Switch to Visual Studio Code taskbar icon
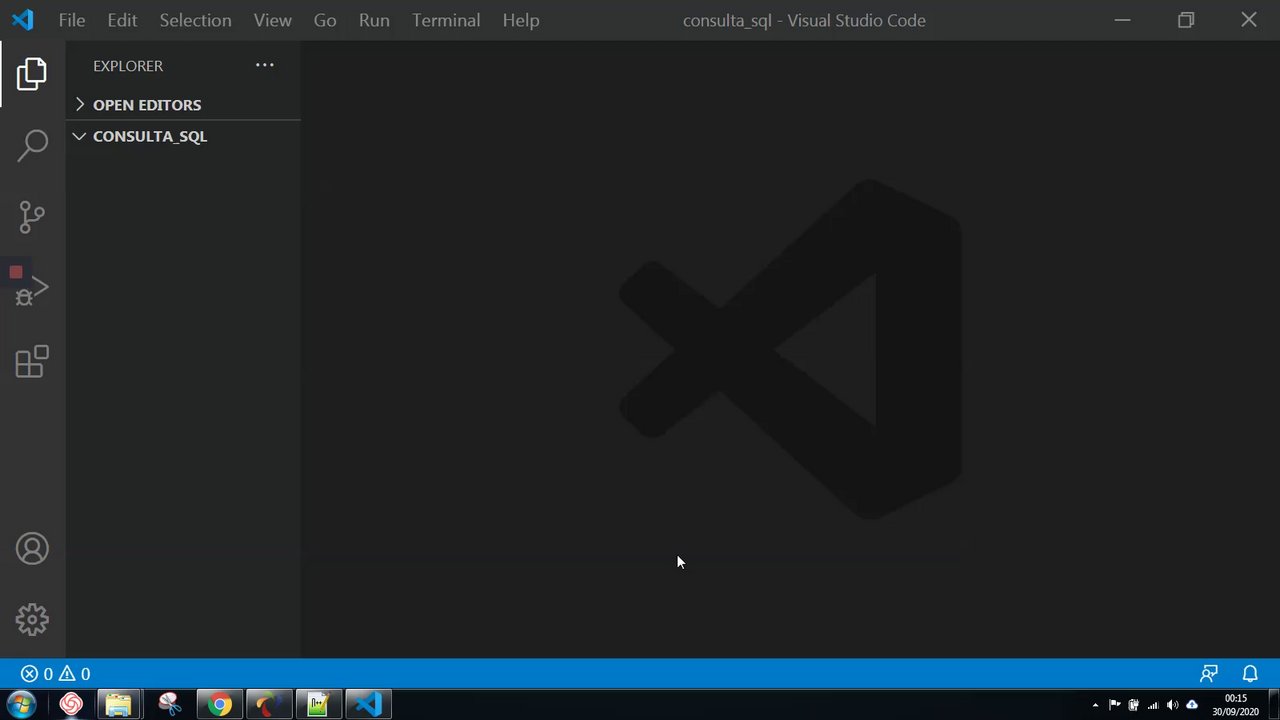The height and width of the screenshot is (720, 1280). tap(368, 705)
